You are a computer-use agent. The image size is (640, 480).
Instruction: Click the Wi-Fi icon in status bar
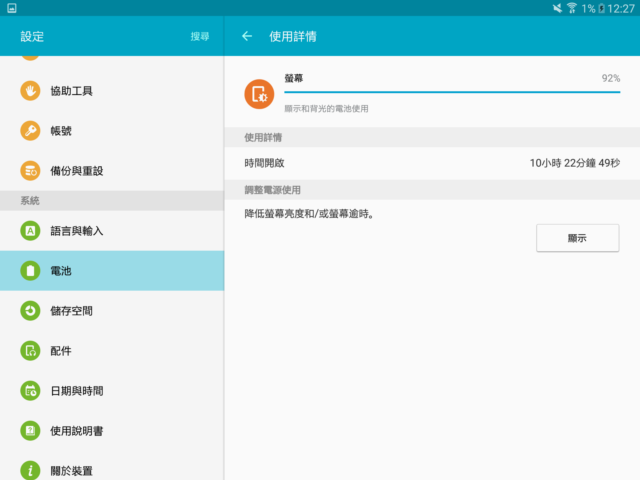(571, 8)
